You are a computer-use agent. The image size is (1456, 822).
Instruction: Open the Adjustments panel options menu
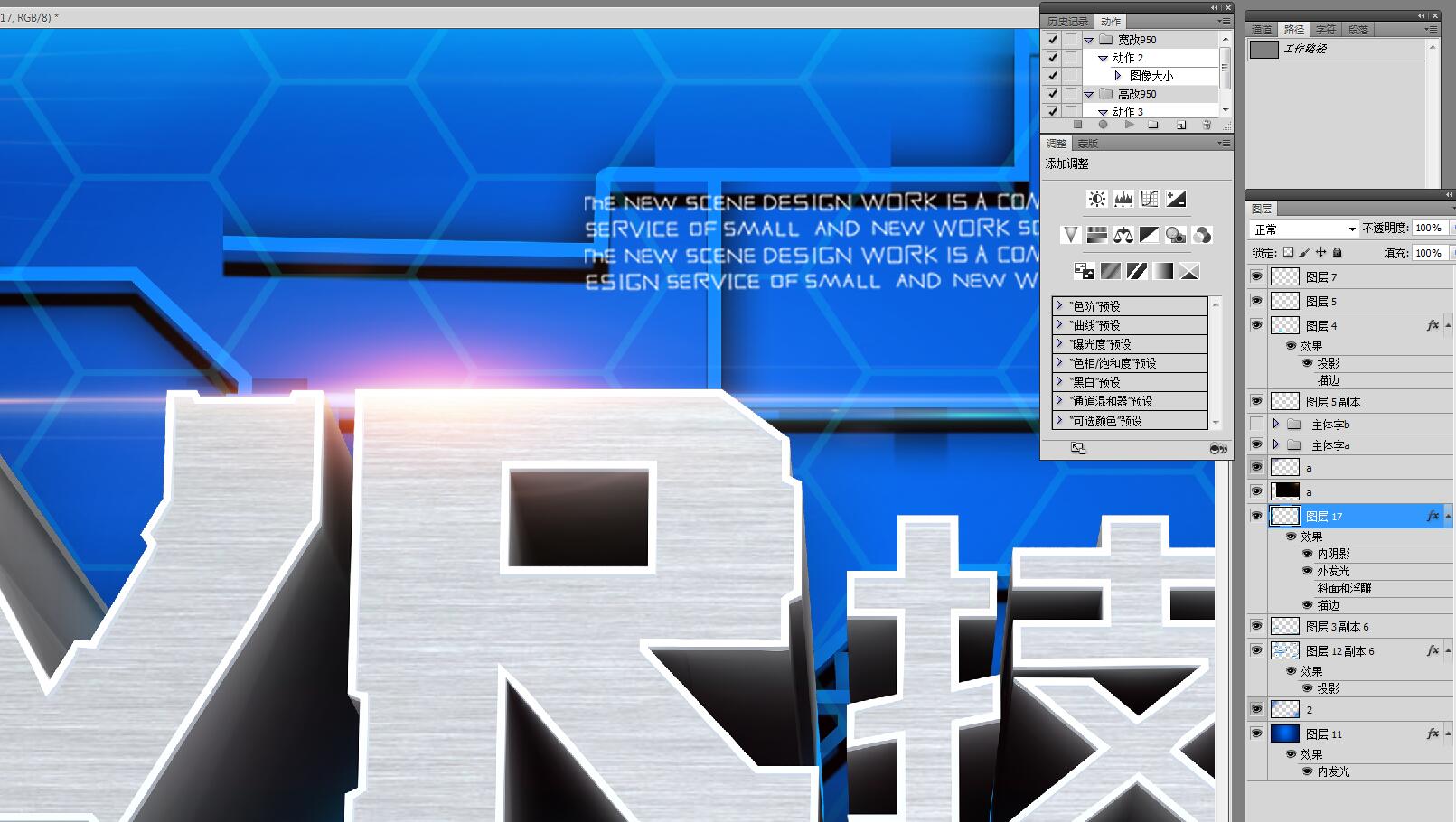(1224, 143)
